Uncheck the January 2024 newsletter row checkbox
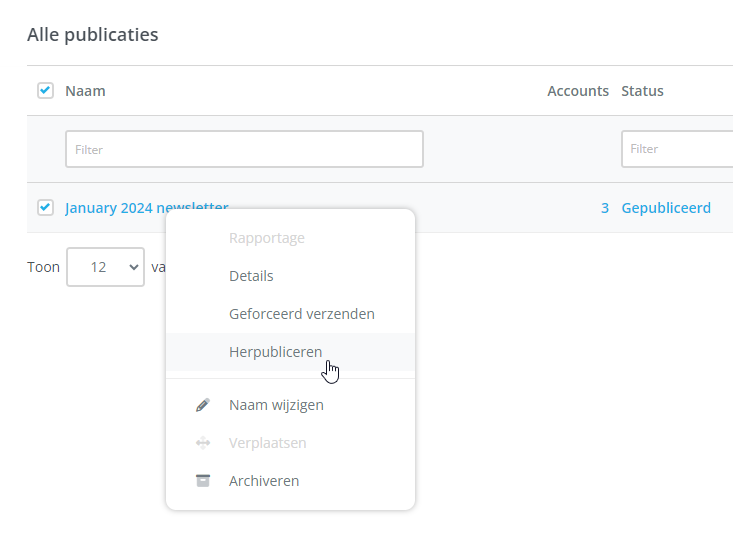The image size is (733, 539). [x=45, y=208]
